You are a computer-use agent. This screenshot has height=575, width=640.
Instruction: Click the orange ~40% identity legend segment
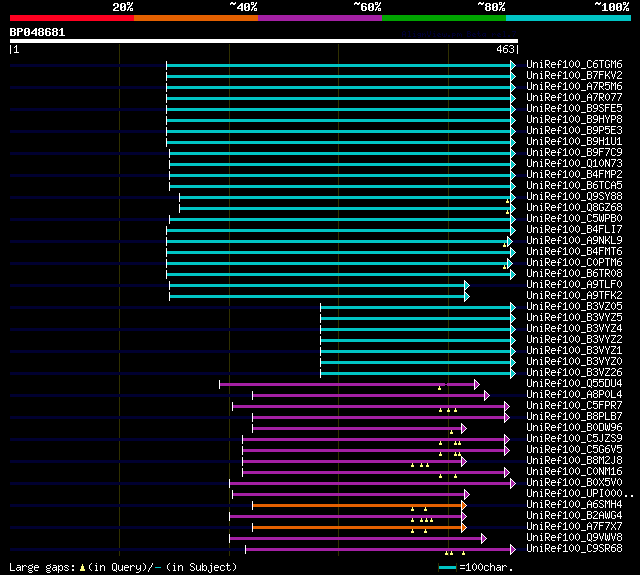[x=196, y=18]
